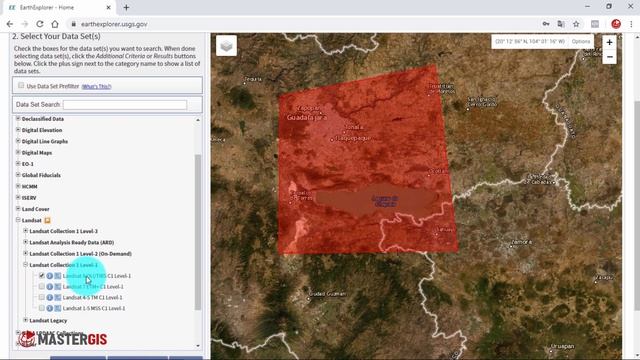This screenshot has width=640, height=360.
Task: Click the Uruapan label on the map
Action: pyautogui.click(x=562, y=347)
